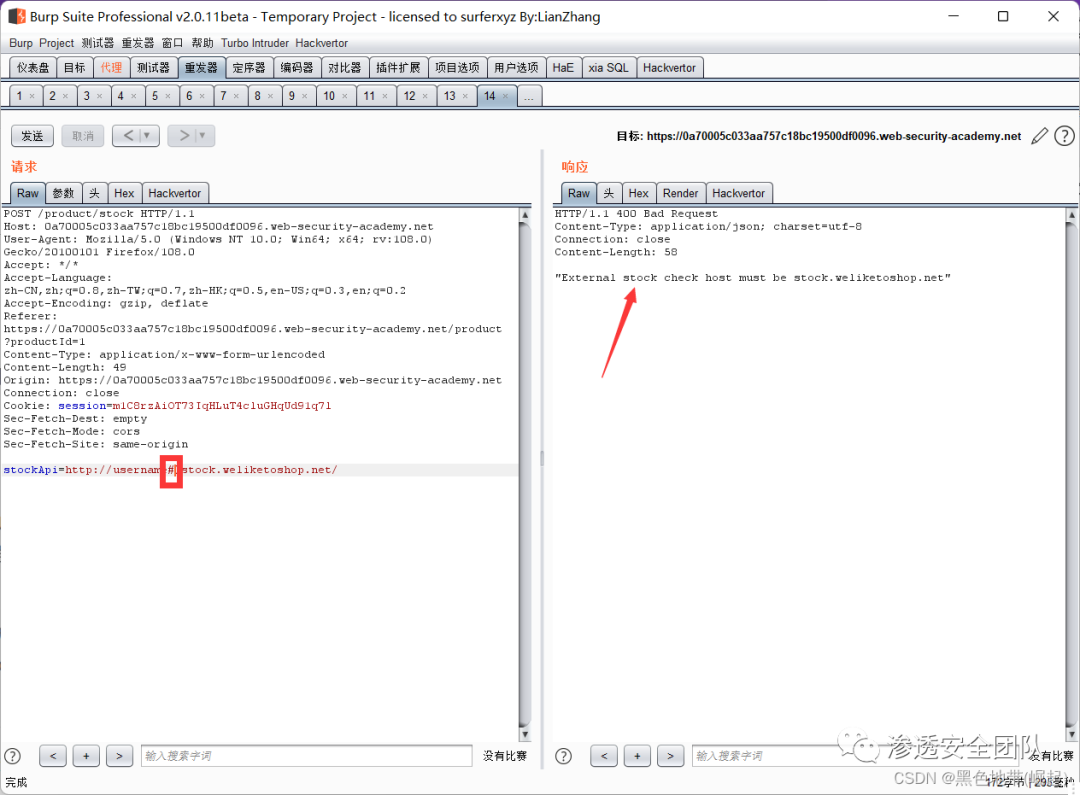The image size is (1080, 795).
Task: Open the Turbo Intruder menu
Action: click(255, 43)
